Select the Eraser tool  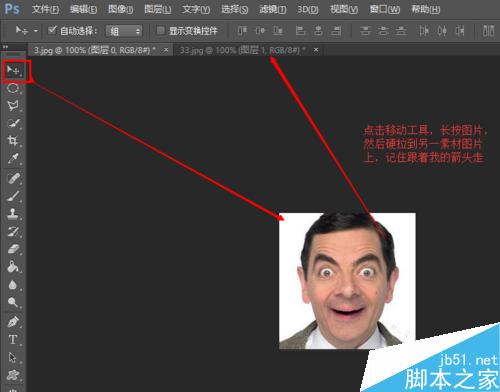click(x=13, y=249)
